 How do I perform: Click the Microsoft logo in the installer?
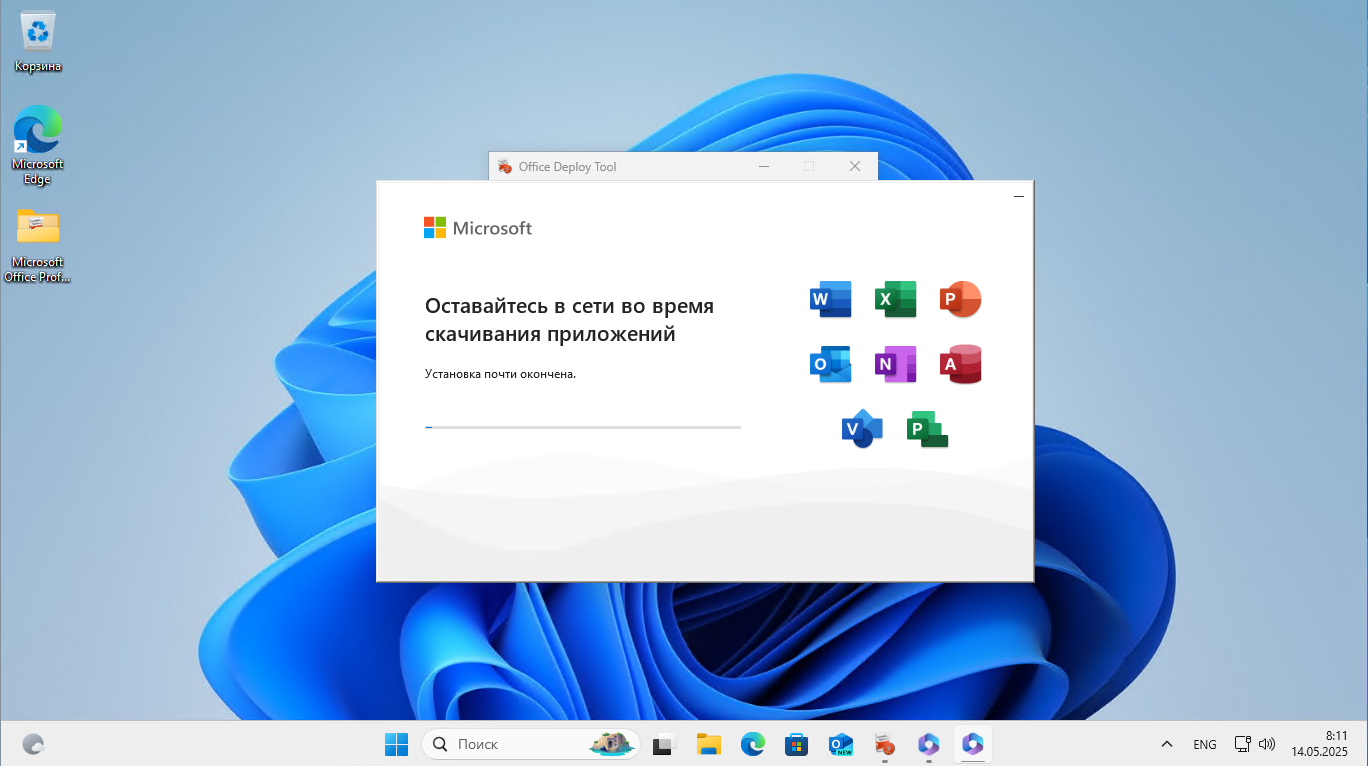pos(478,228)
